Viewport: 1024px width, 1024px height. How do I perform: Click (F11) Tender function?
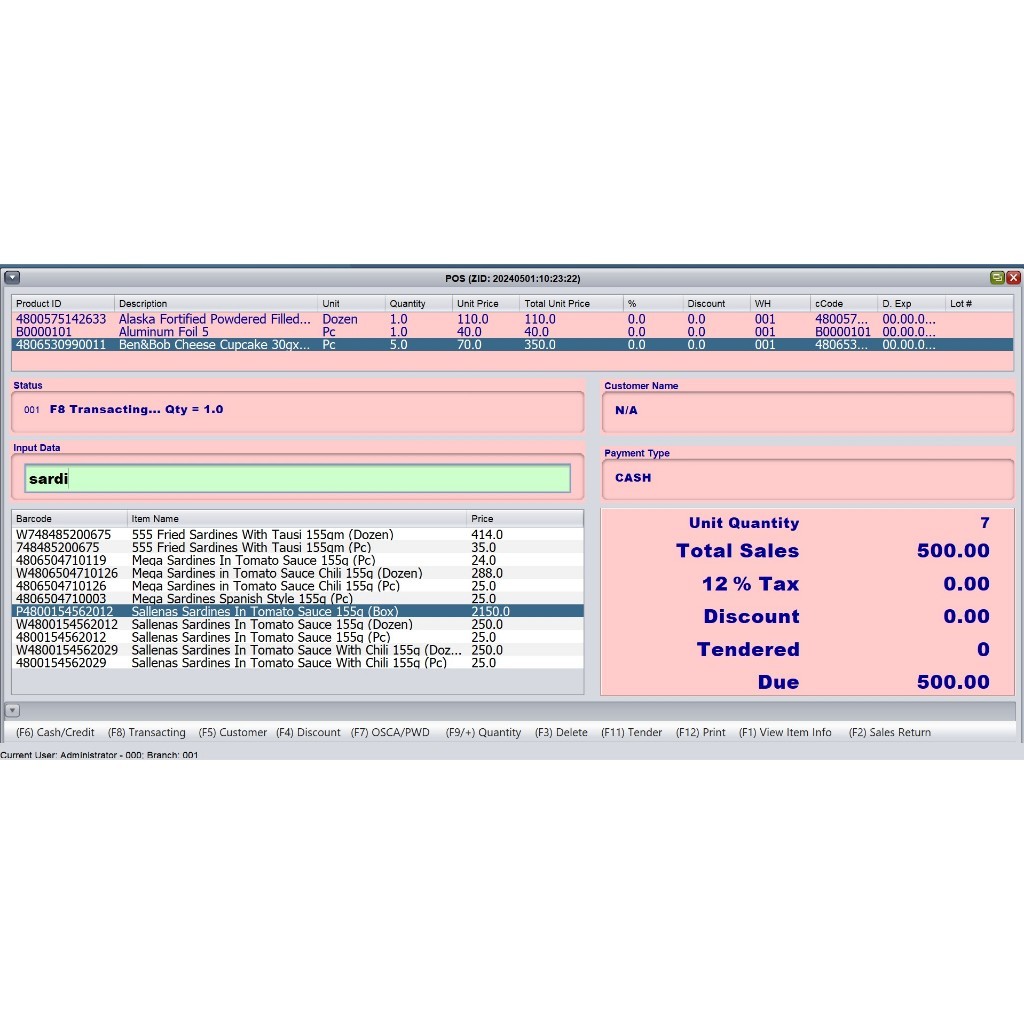click(632, 733)
